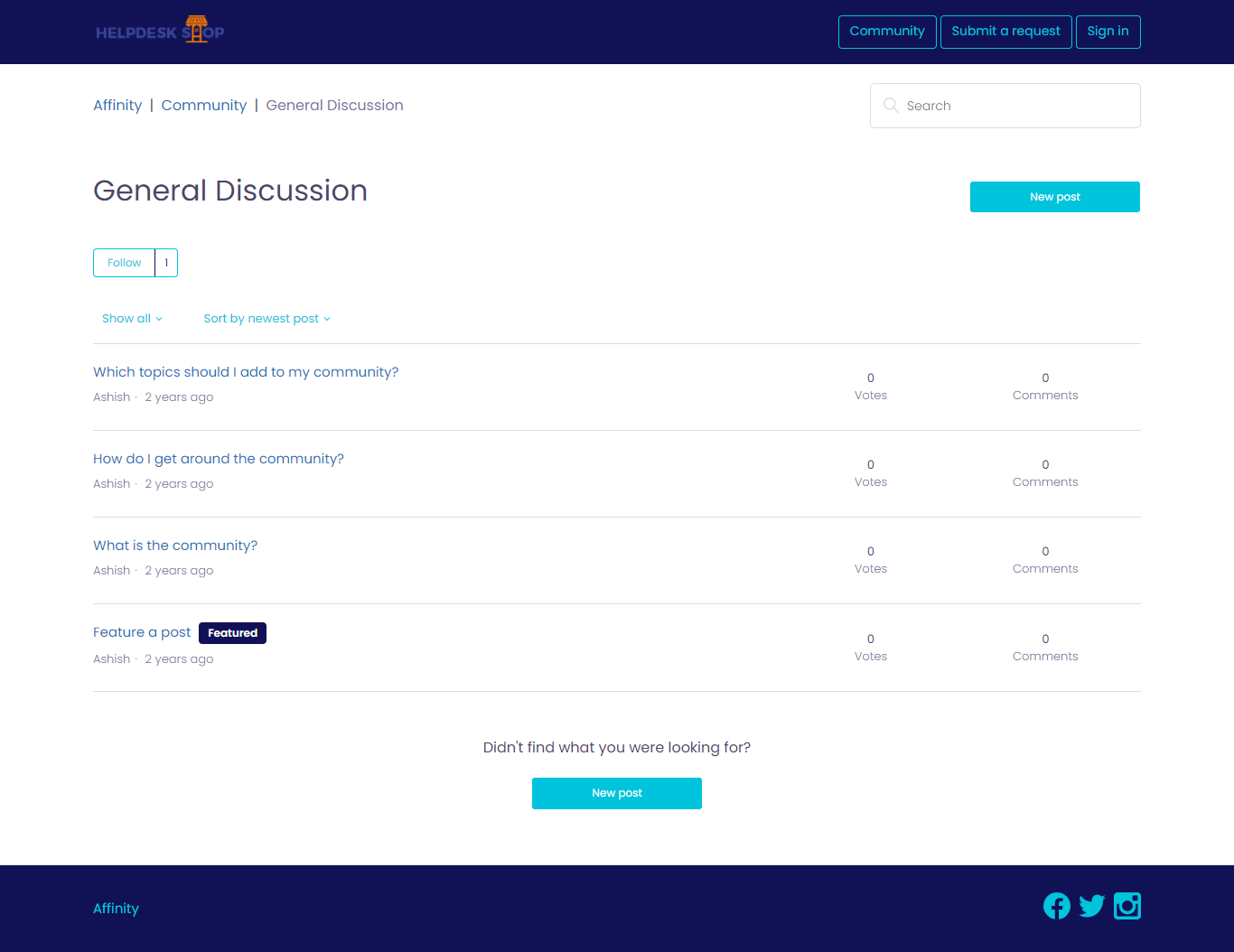The height and width of the screenshot is (952, 1234).
Task: Open the Facebook social icon
Action: (1056, 906)
